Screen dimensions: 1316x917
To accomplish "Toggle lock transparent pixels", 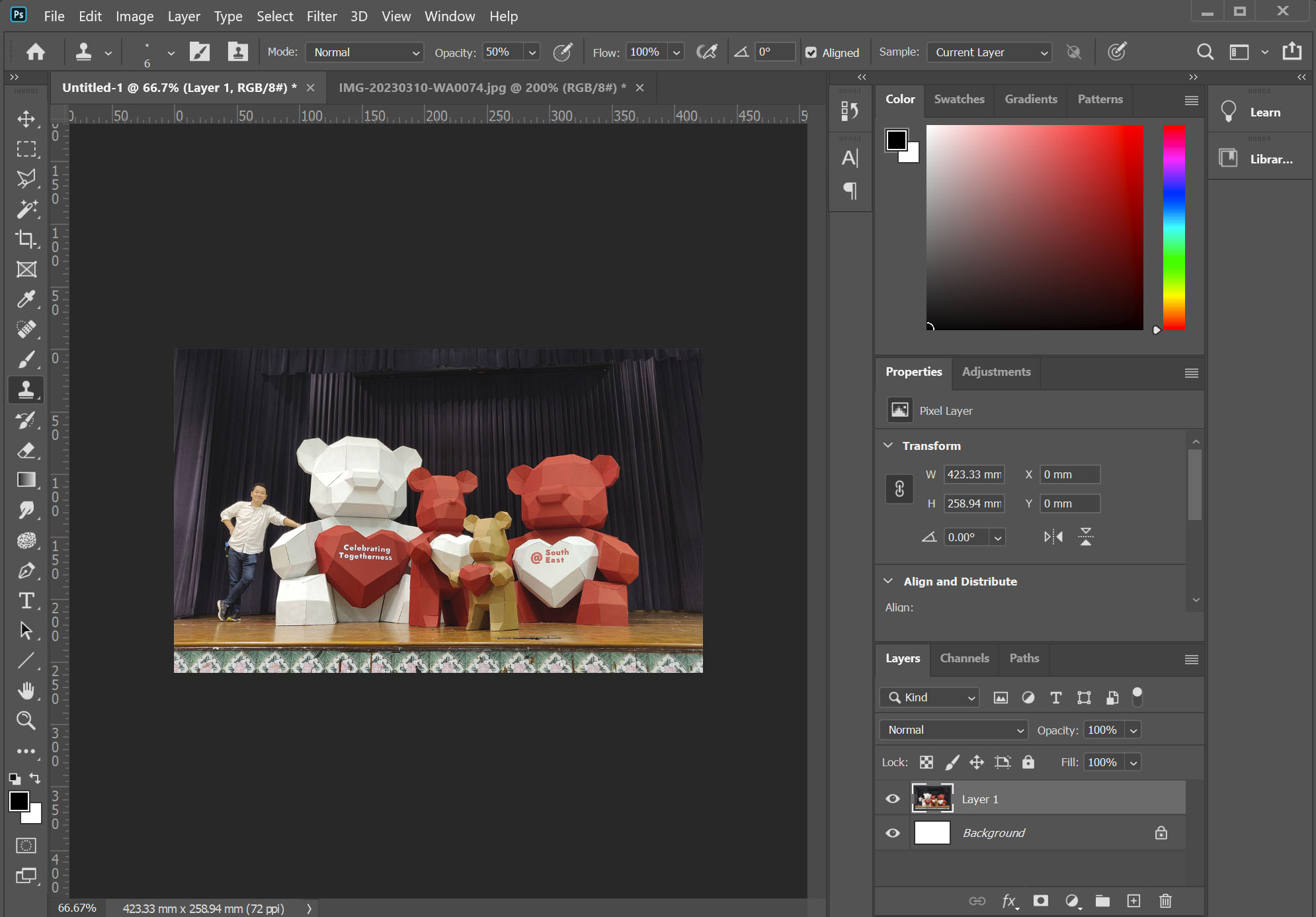I will pyautogui.click(x=926, y=762).
